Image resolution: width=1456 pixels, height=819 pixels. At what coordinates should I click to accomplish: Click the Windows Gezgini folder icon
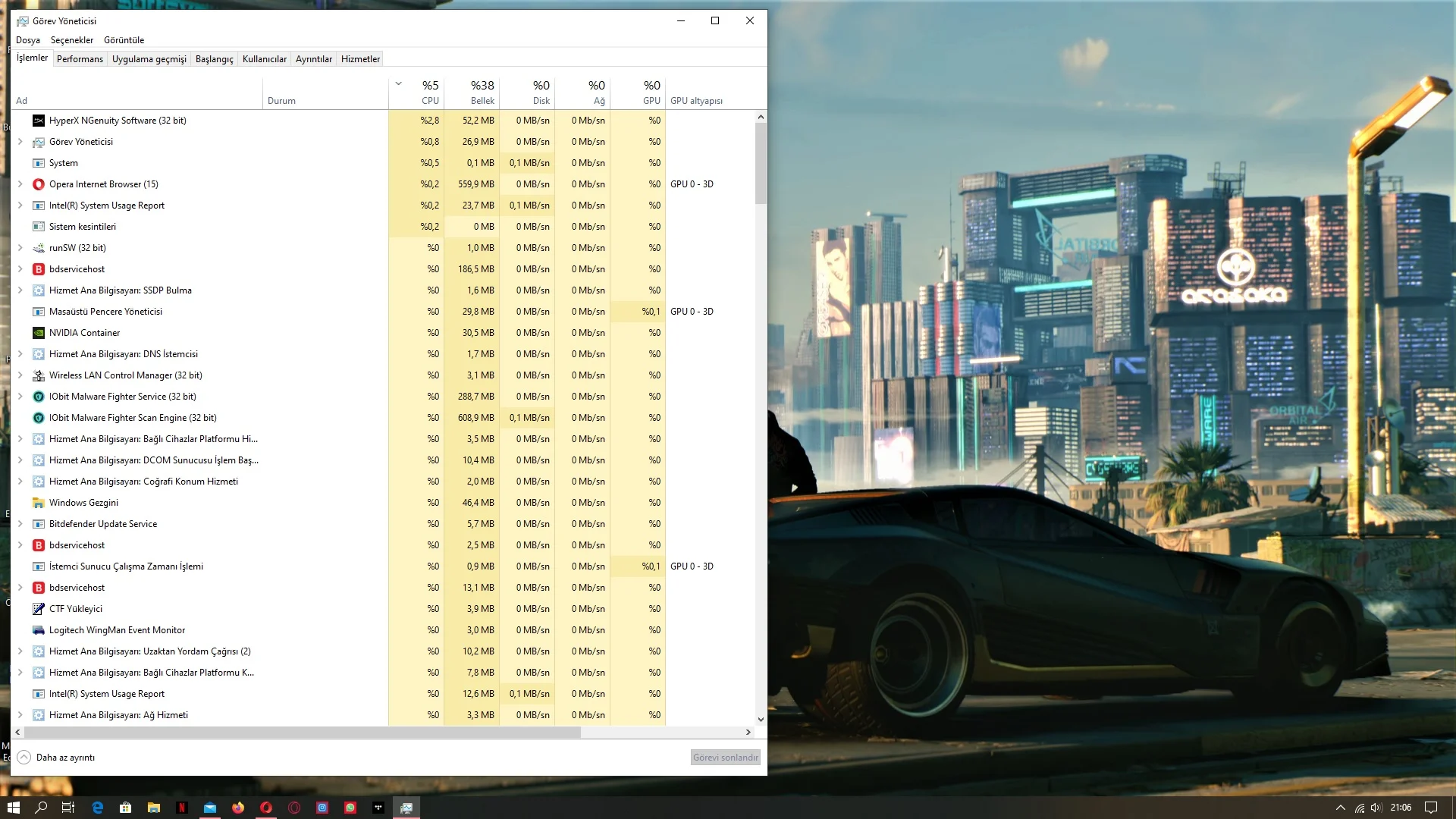(x=39, y=503)
